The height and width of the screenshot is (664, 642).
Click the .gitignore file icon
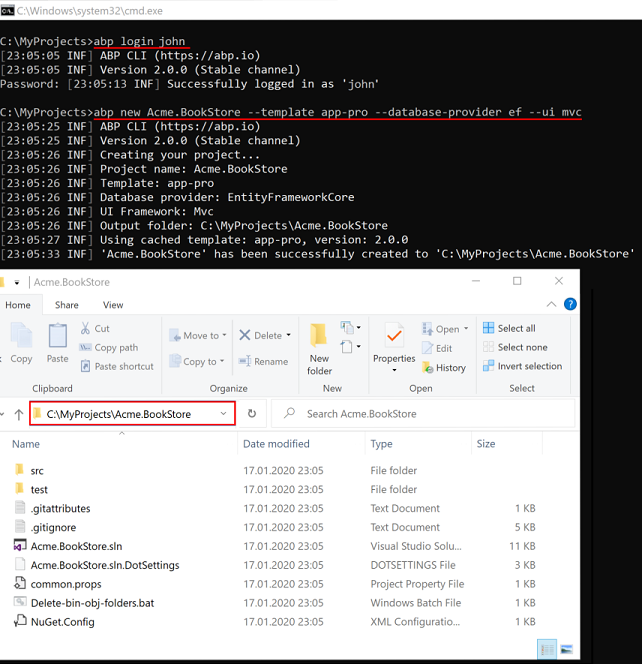(x=20, y=526)
